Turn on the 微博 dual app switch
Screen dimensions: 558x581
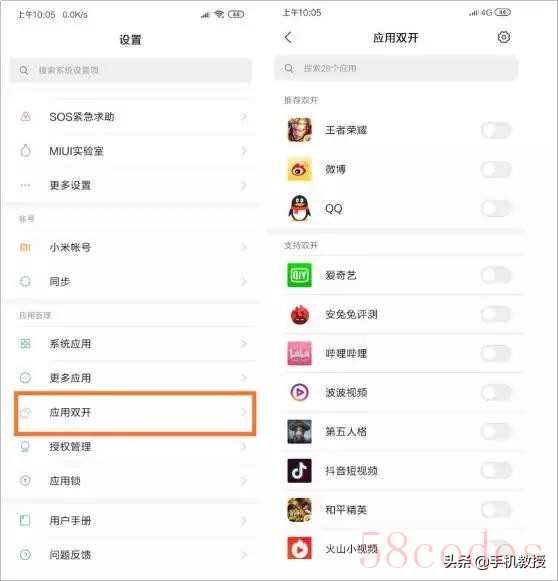[496, 169]
